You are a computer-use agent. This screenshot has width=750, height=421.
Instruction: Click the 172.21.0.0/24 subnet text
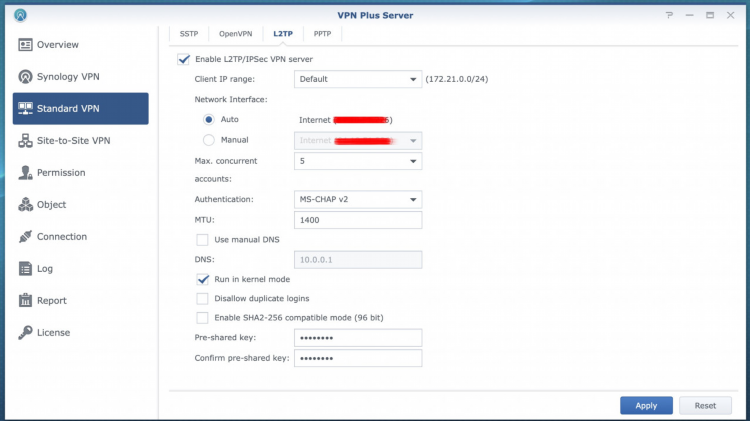[x=457, y=79]
